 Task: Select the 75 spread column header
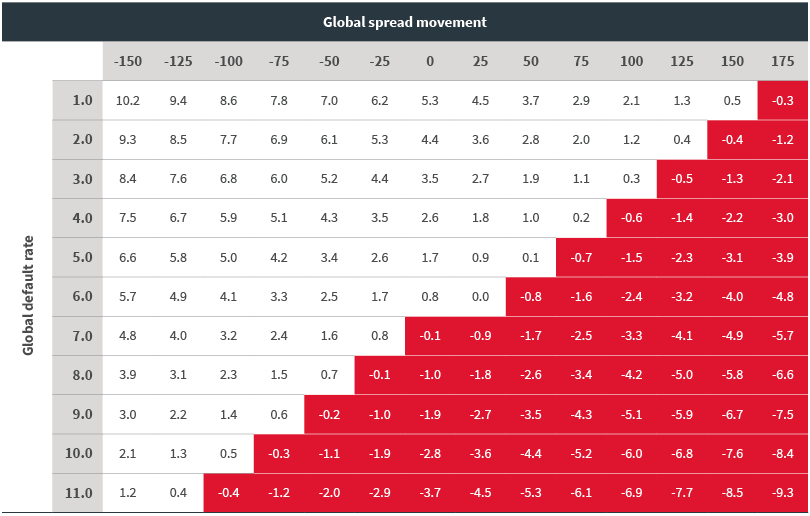click(581, 61)
